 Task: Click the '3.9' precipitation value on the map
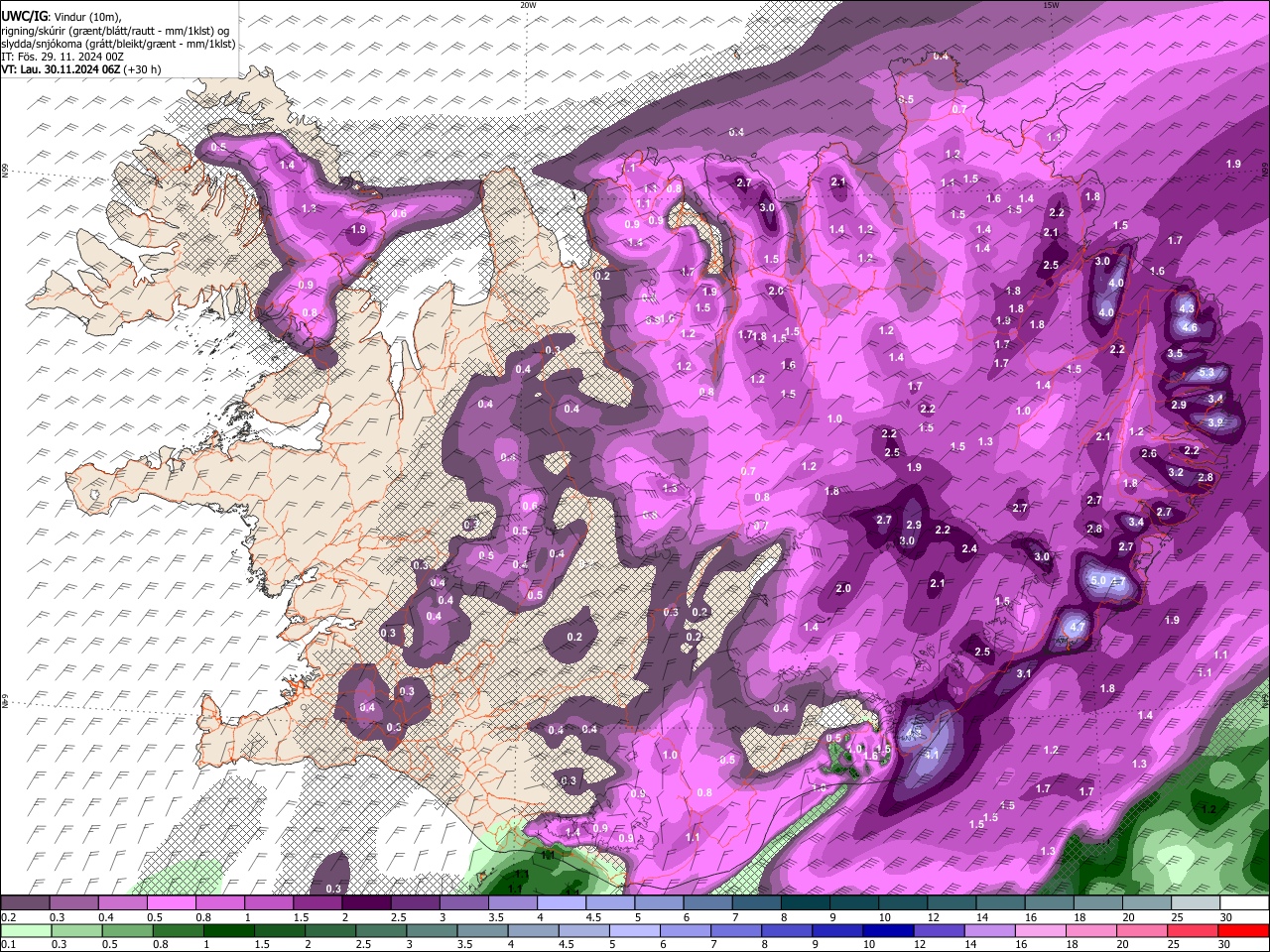click(x=1215, y=422)
